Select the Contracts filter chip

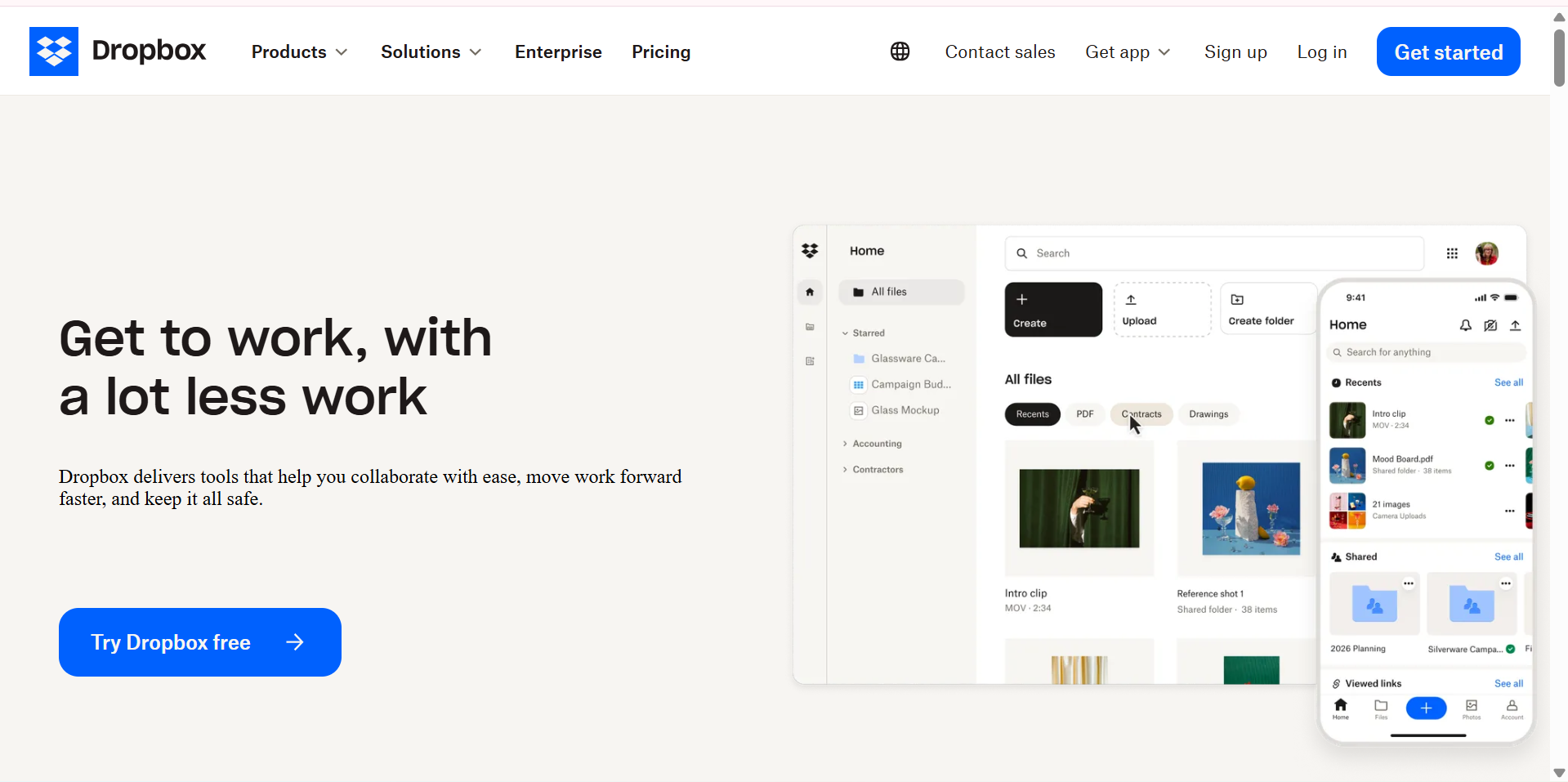pyautogui.click(x=1141, y=414)
